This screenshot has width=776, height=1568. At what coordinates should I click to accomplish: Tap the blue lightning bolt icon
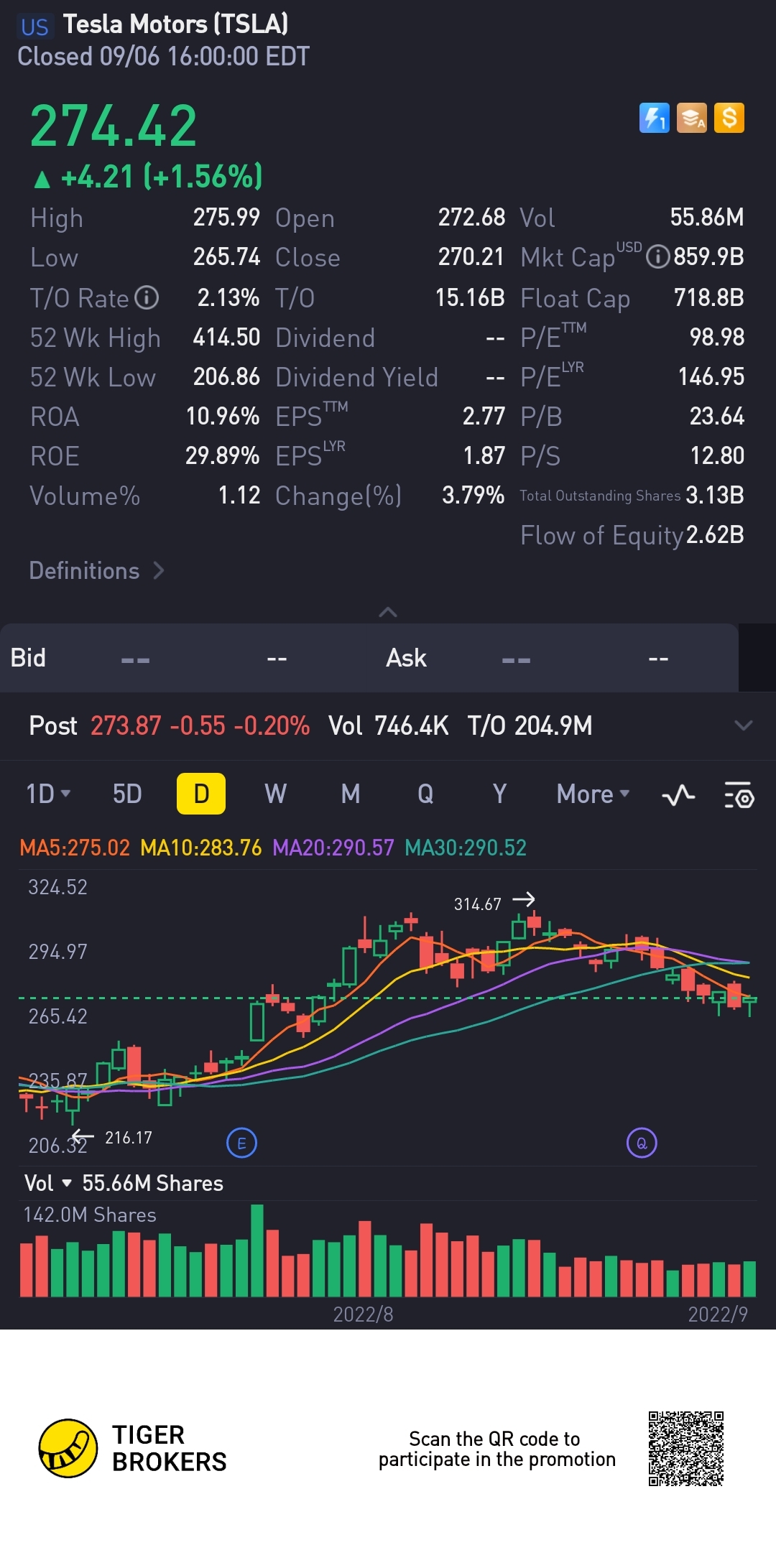[x=654, y=118]
